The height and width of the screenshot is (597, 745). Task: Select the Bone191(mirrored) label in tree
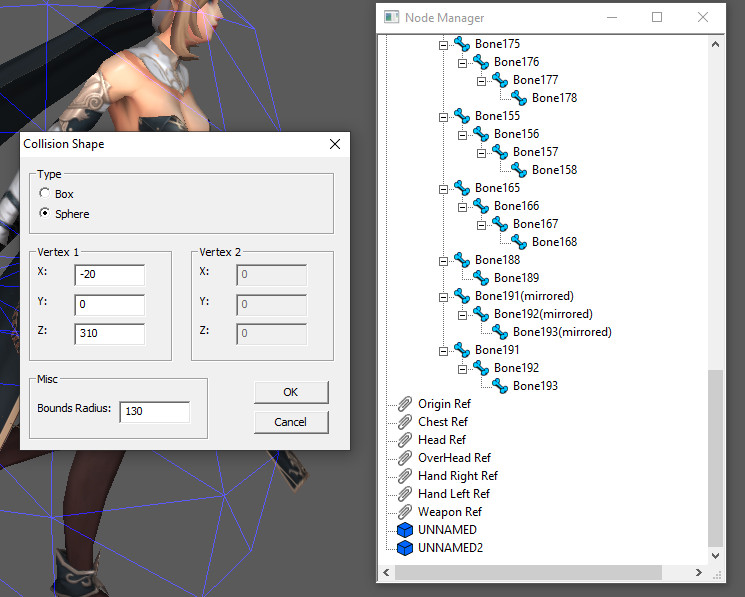[524, 296]
